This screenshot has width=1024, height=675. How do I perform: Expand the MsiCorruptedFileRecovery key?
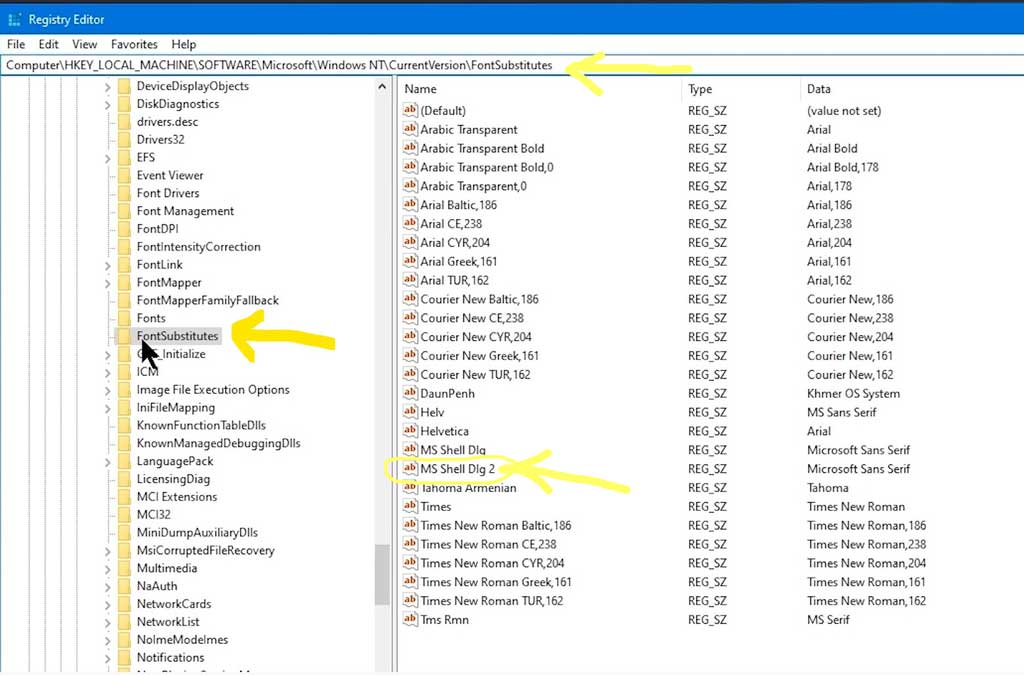point(108,551)
